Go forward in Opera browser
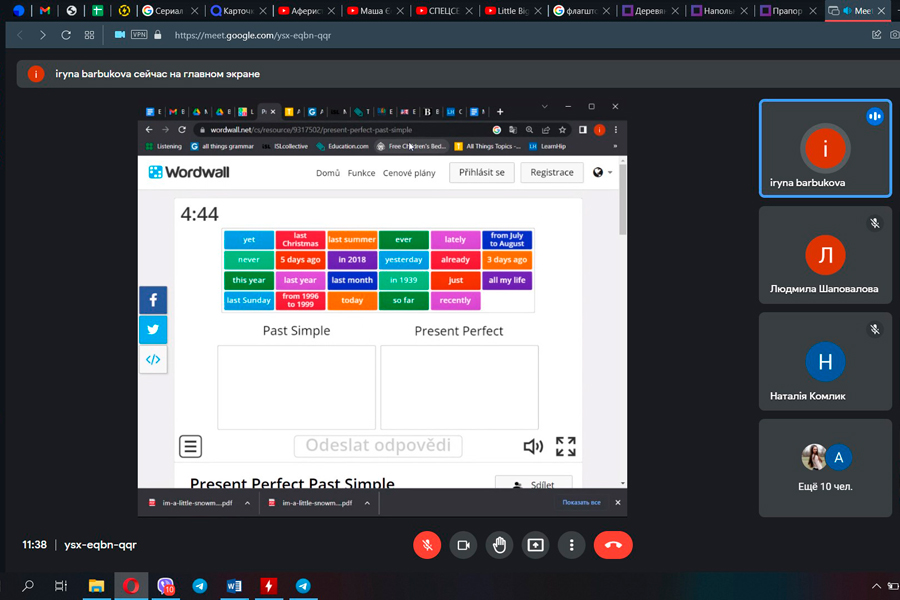This screenshot has height=600, width=900. (42, 35)
